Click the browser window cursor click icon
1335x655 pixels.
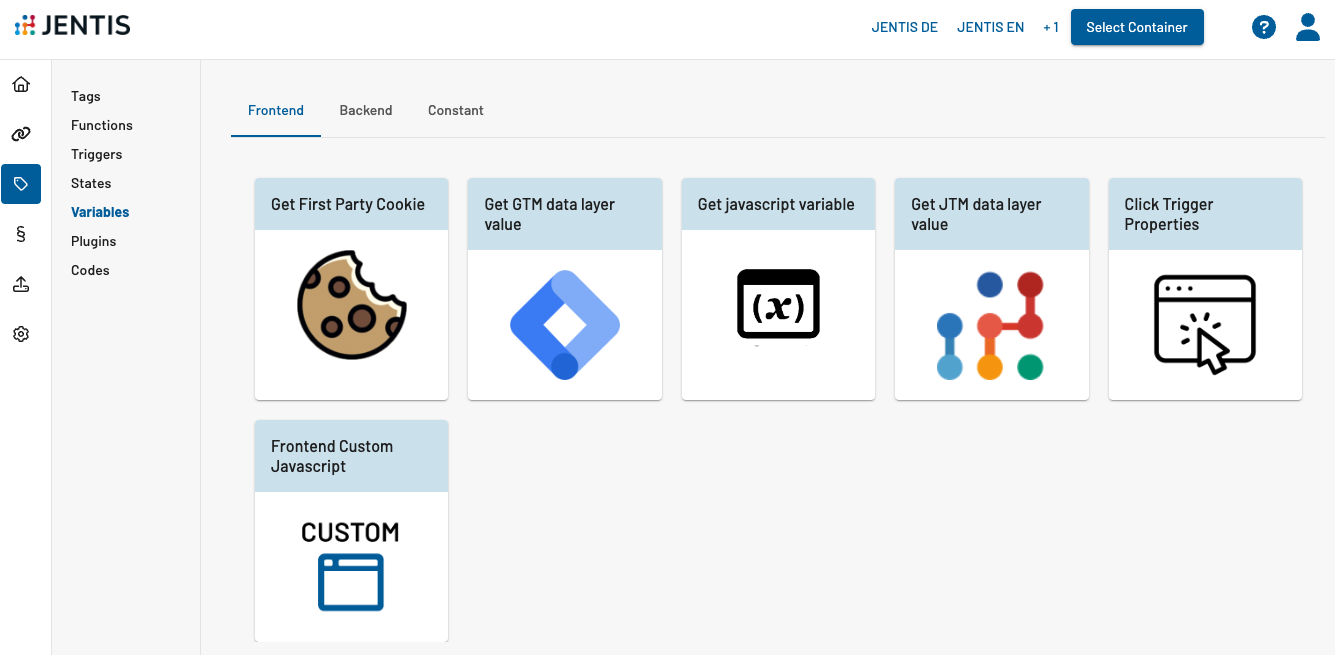point(1205,325)
